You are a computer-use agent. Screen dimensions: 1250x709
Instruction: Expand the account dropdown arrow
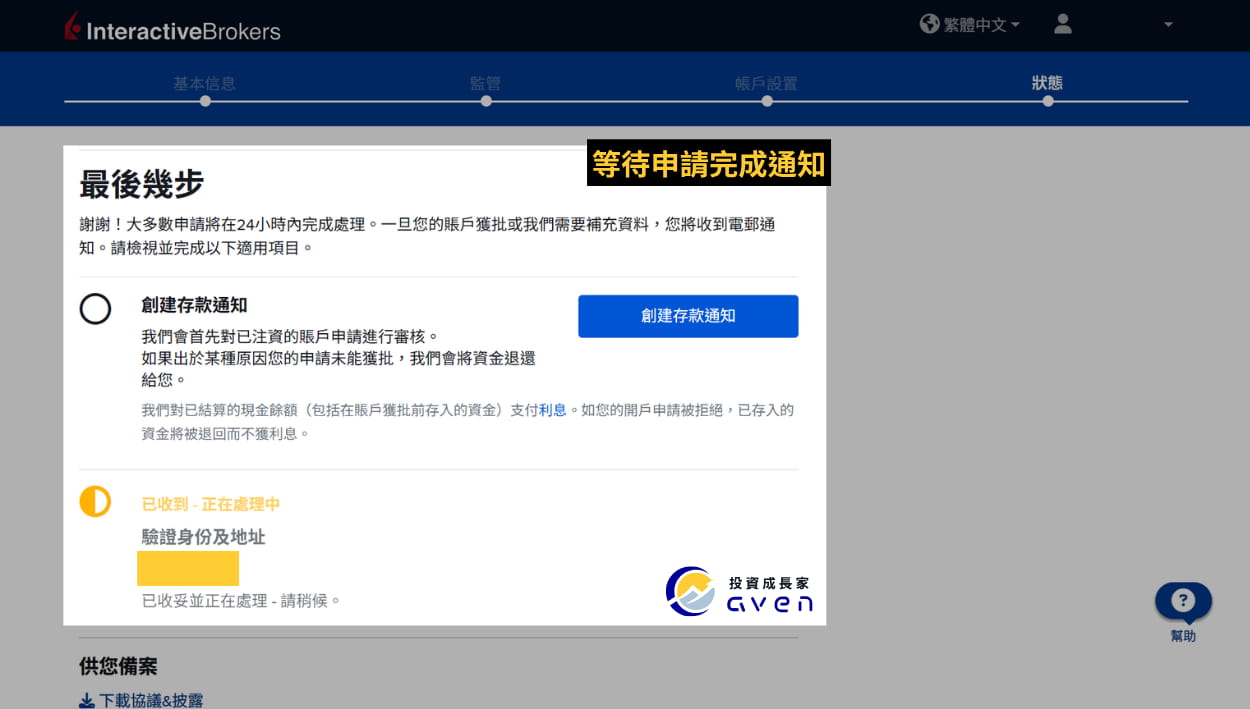[1168, 25]
